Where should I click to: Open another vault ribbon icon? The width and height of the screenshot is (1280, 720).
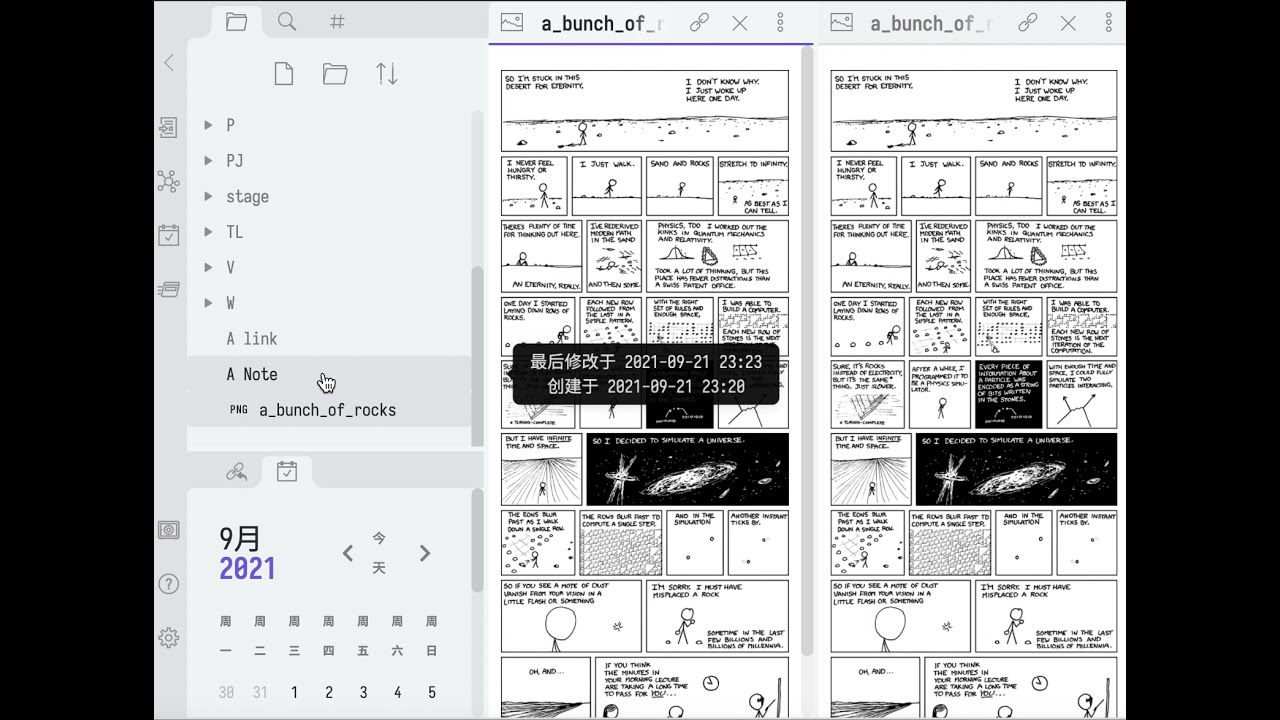168,530
